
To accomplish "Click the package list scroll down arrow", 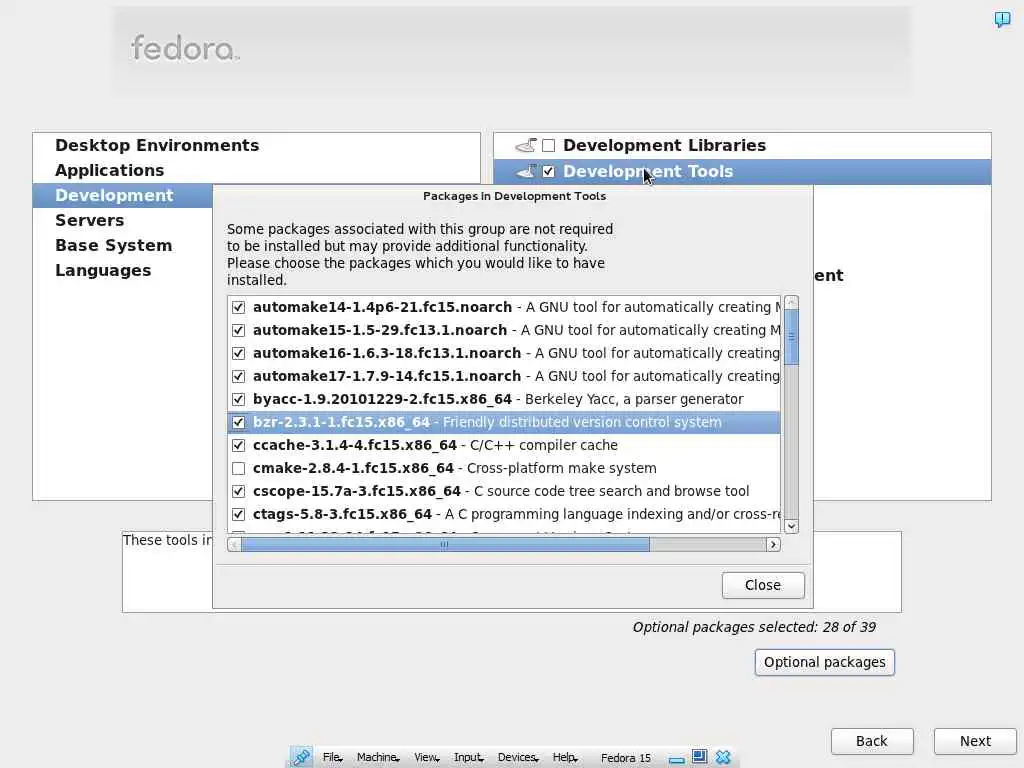I will click(791, 526).
